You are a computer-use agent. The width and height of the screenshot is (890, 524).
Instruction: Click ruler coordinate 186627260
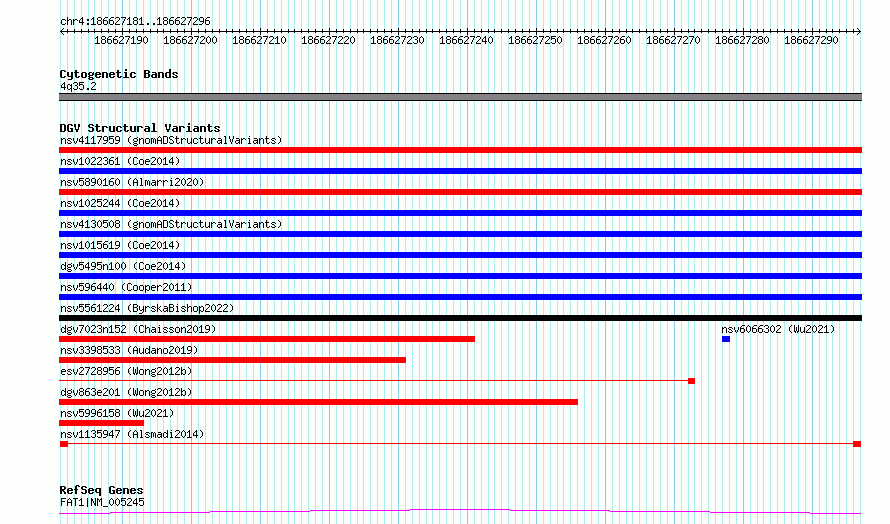[x=604, y=40]
